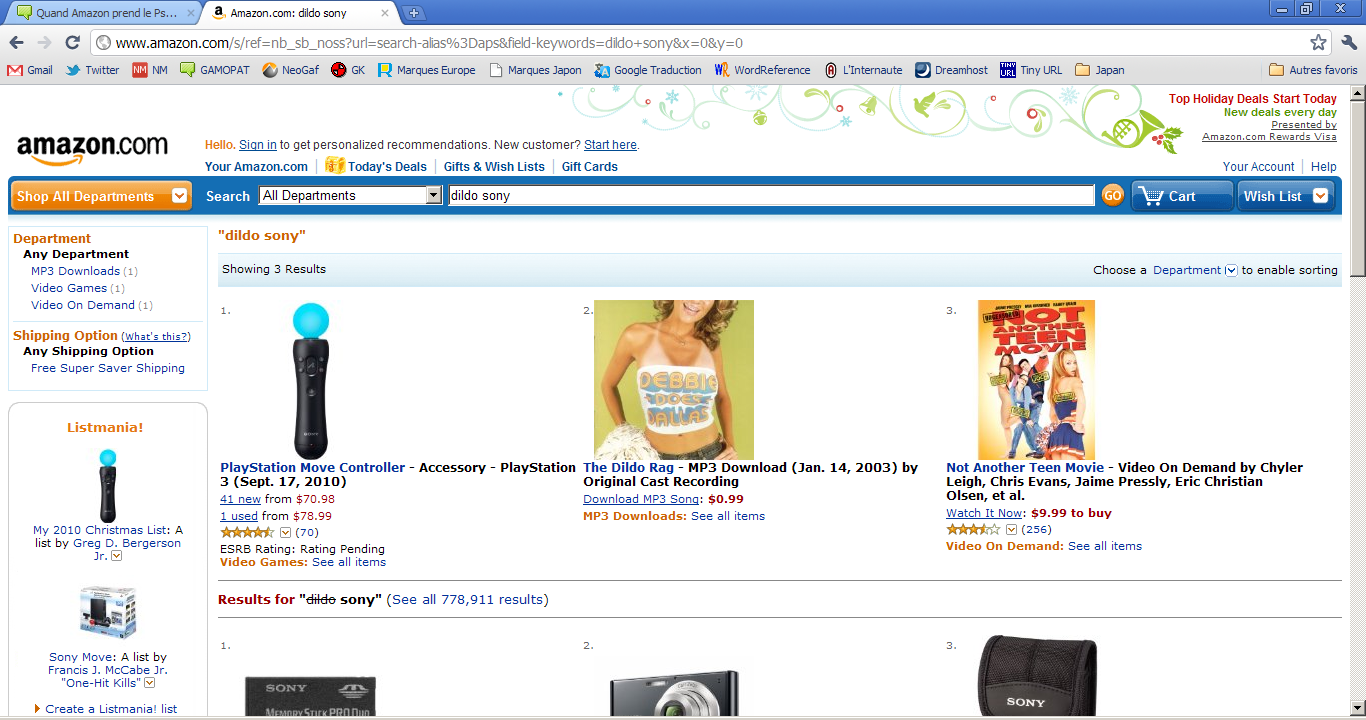Viewport: 1366px width, 720px height.
Task: Open the PlayStation Move Controller title link
Action: (313, 467)
